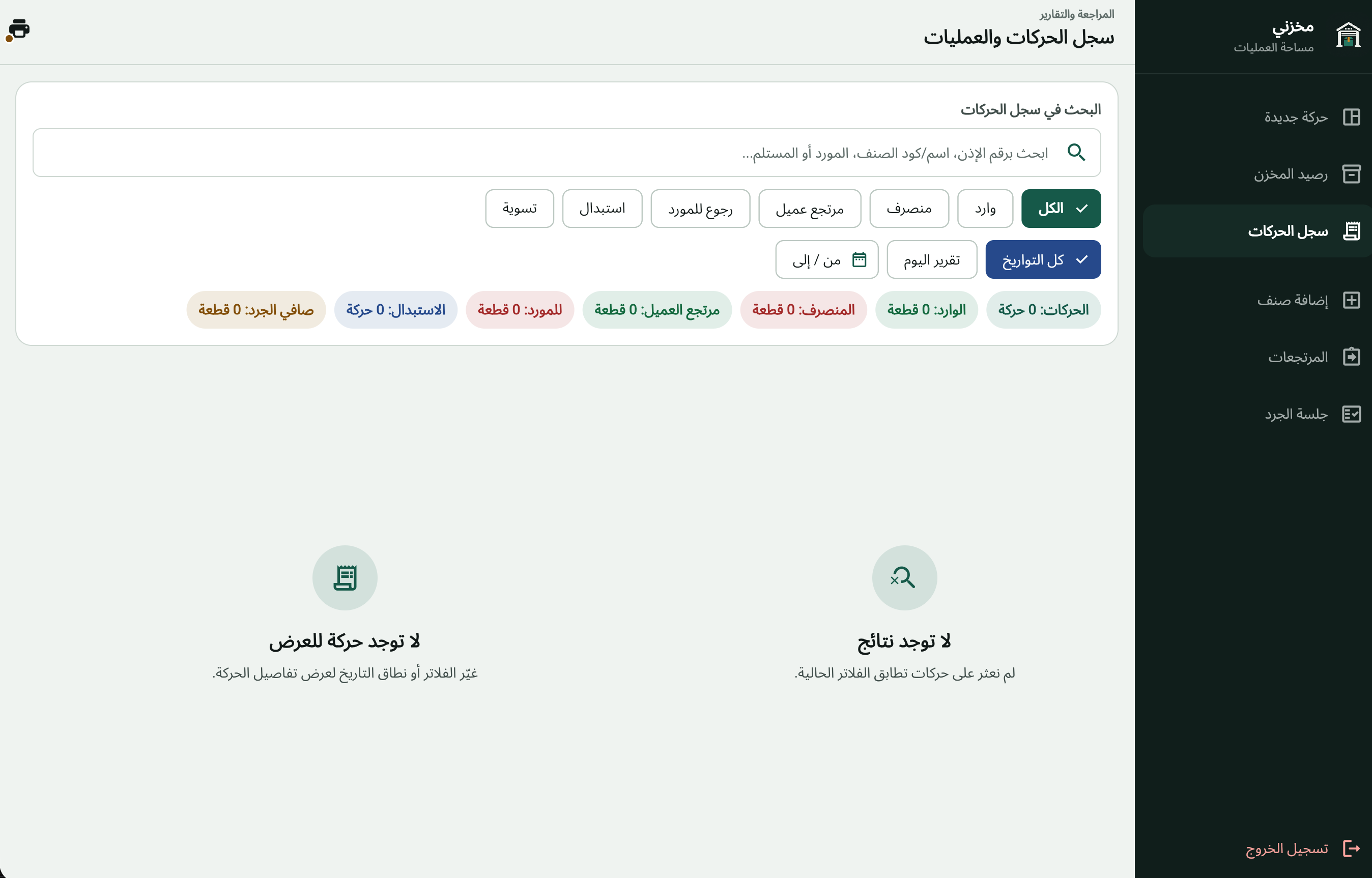Filter movements by مرتجع عميل
The width and height of the screenshot is (1372, 878).
coord(810,209)
